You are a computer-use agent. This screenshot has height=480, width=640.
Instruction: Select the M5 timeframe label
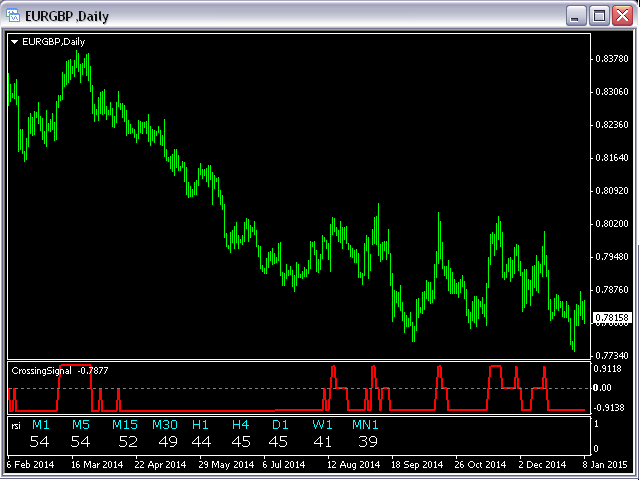(80, 425)
